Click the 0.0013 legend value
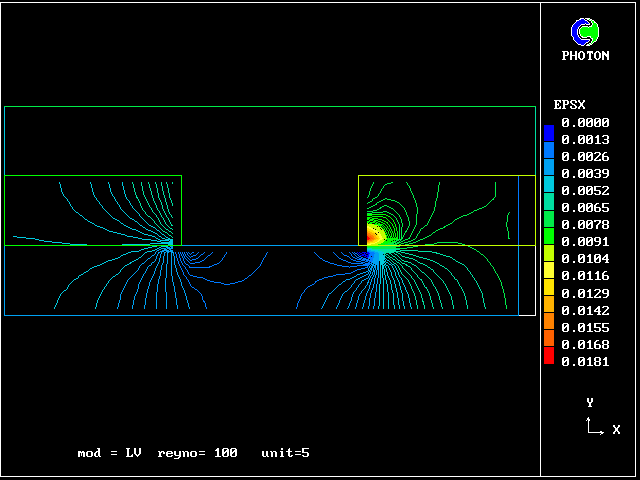 click(x=585, y=140)
